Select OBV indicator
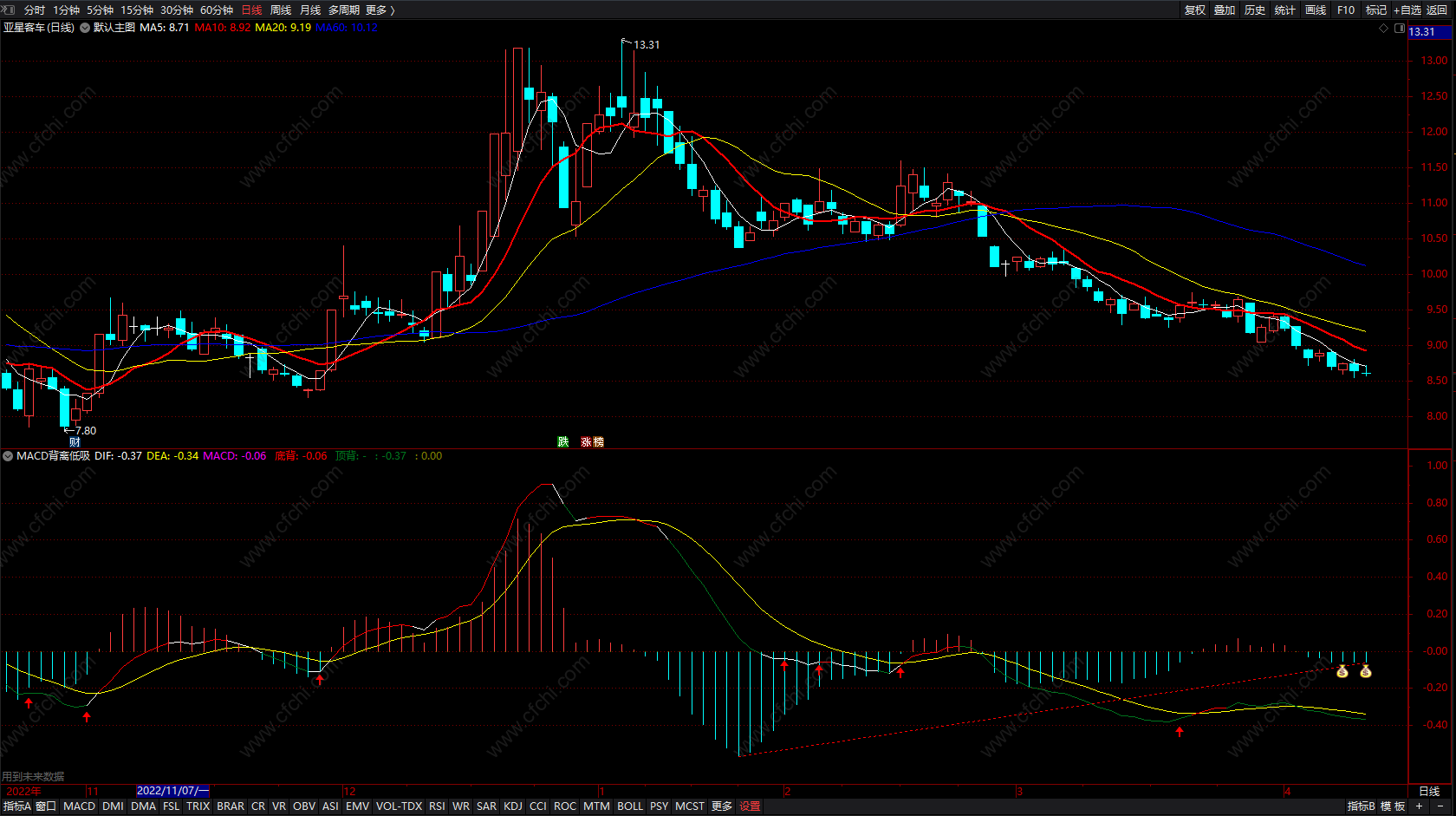Screen dimensions: 1456x816 coord(304,806)
